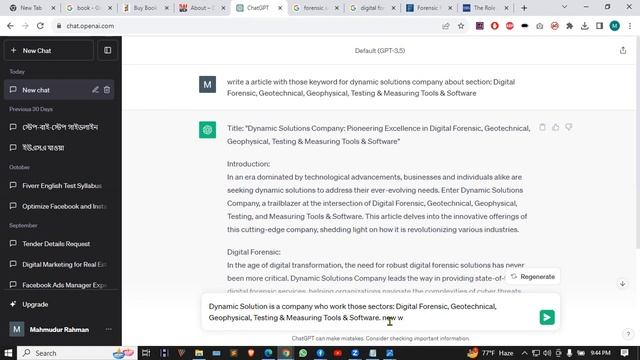Share the chat via top-right share icon
Image resolution: width=640 pixels, height=360 pixels.
click(623, 51)
